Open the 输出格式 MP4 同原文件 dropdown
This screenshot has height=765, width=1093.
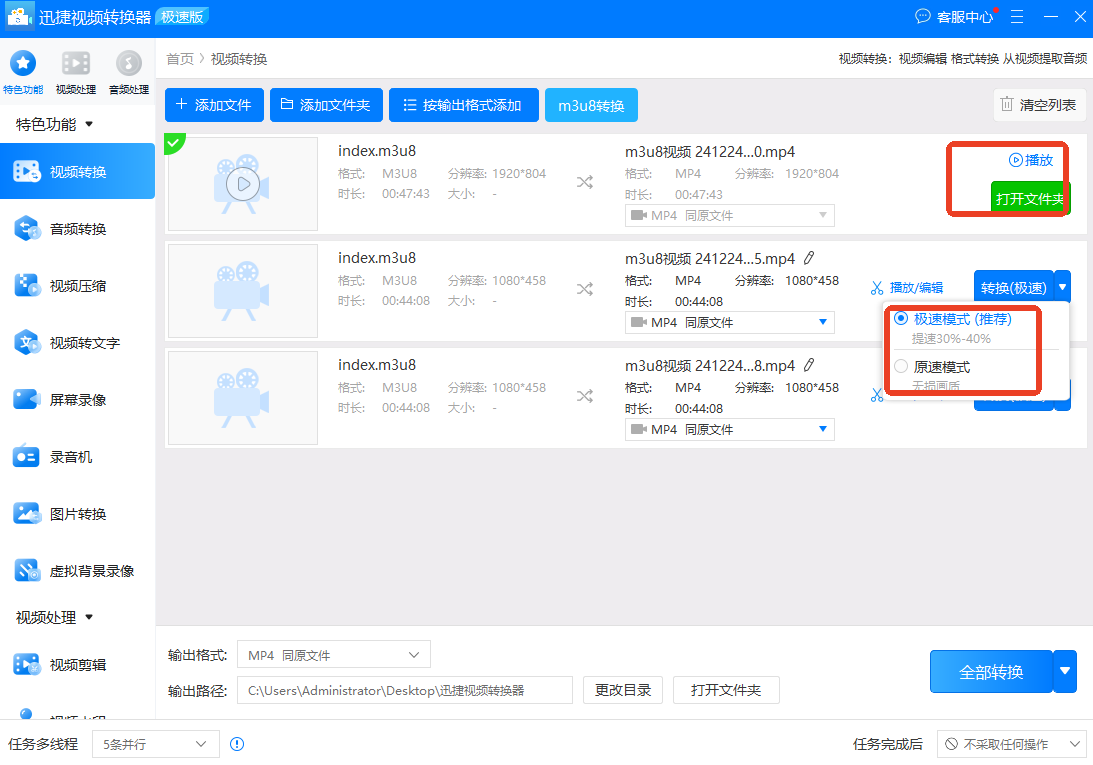point(333,654)
